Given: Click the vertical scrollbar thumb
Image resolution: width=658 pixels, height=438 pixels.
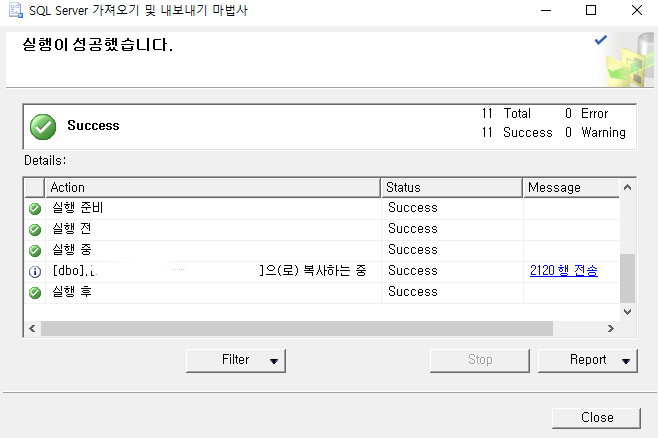Looking at the screenshot, I should coord(627,278).
